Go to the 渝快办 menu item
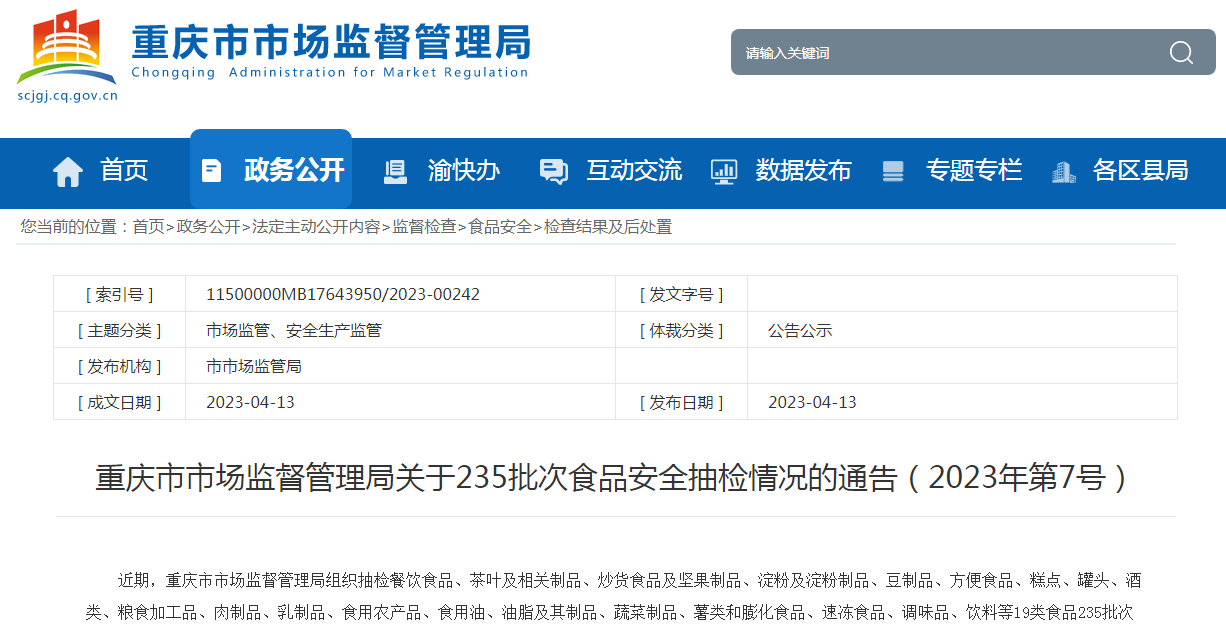The image size is (1226, 626). coord(464,170)
